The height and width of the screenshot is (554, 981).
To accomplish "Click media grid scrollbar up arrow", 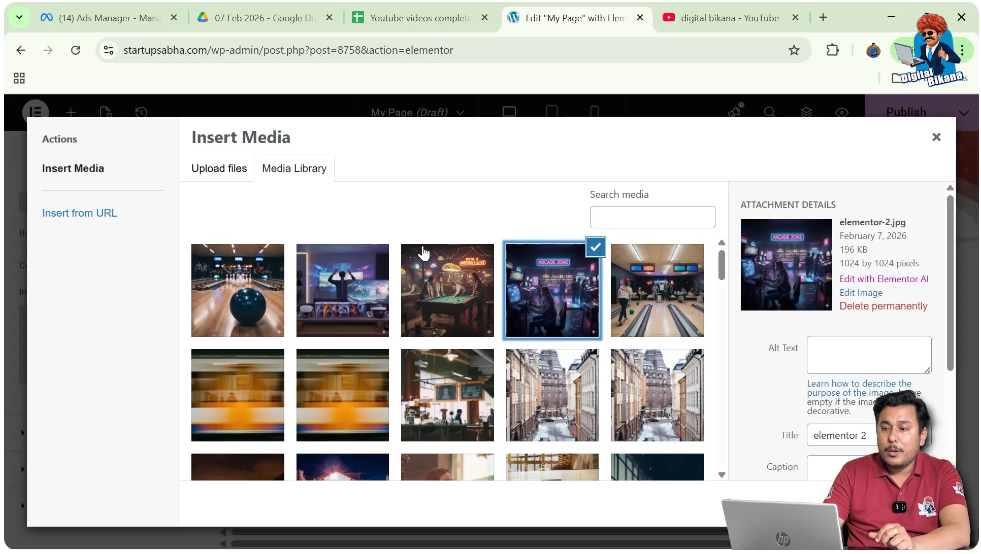I will pyautogui.click(x=721, y=243).
